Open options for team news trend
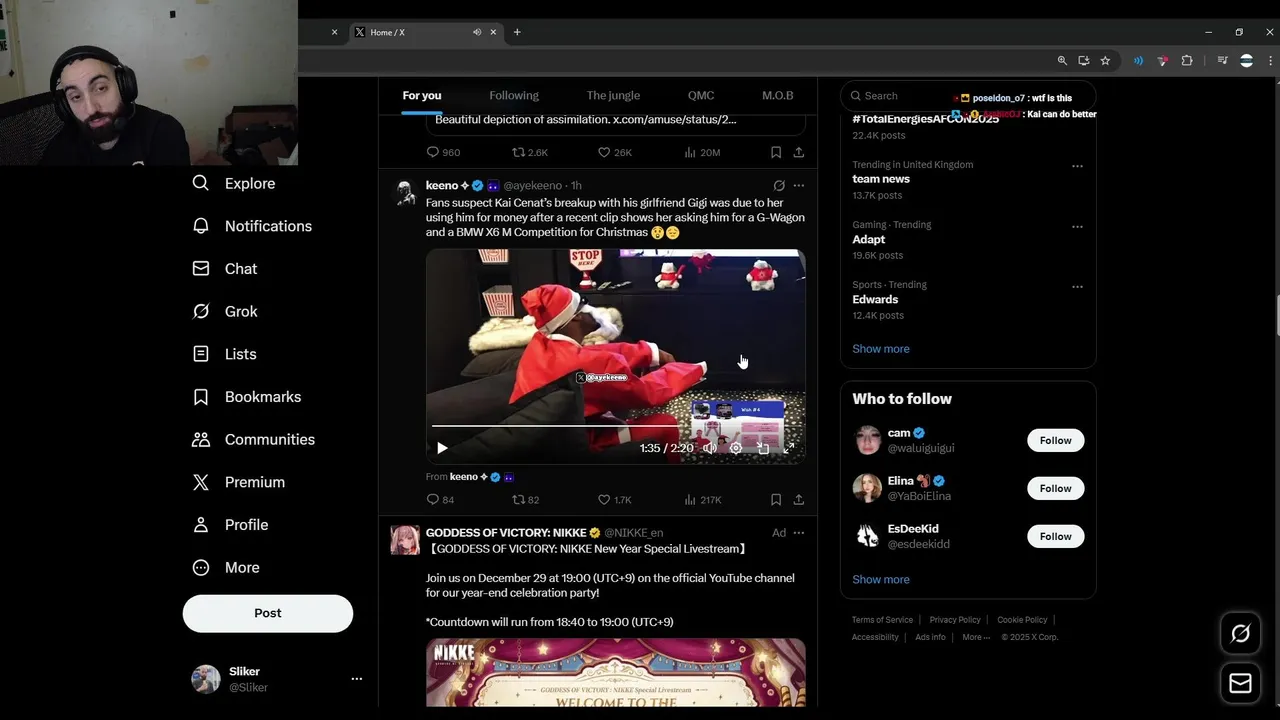Screen dimensions: 1280x720 [x=1077, y=166]
